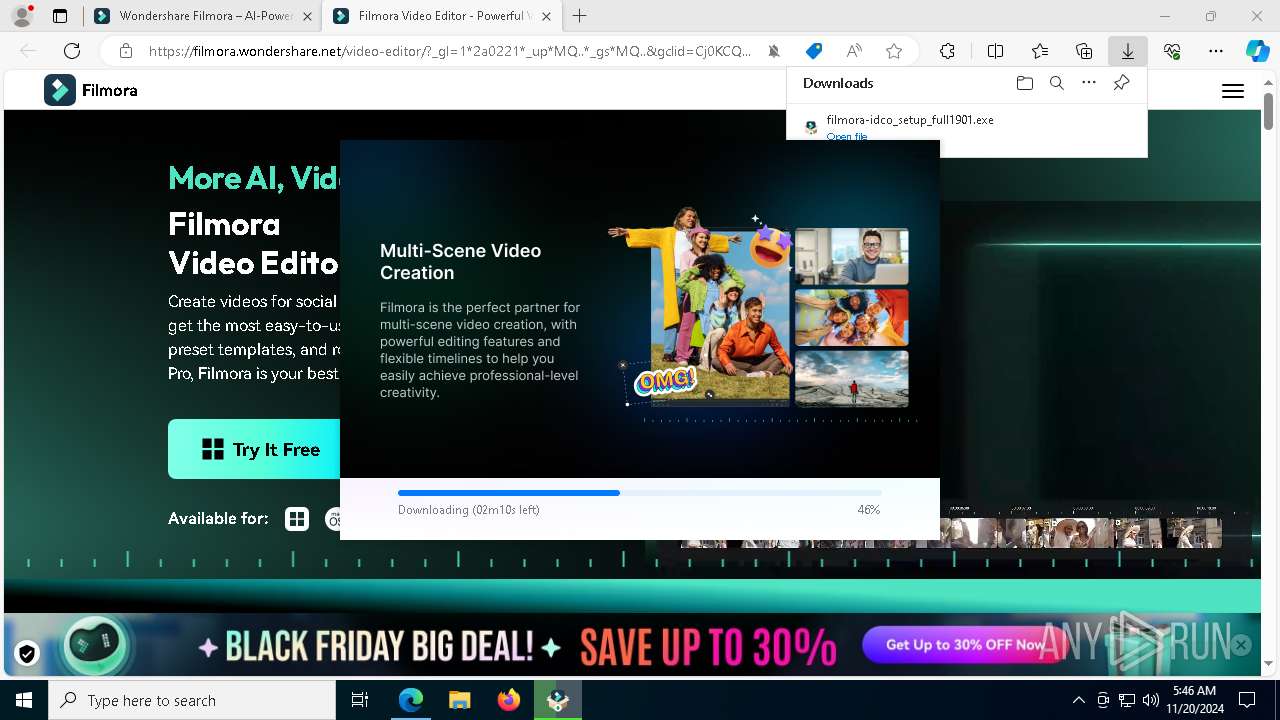Open Task View
The width and height of the screenshot is (1280, 720).
[360, 700]
